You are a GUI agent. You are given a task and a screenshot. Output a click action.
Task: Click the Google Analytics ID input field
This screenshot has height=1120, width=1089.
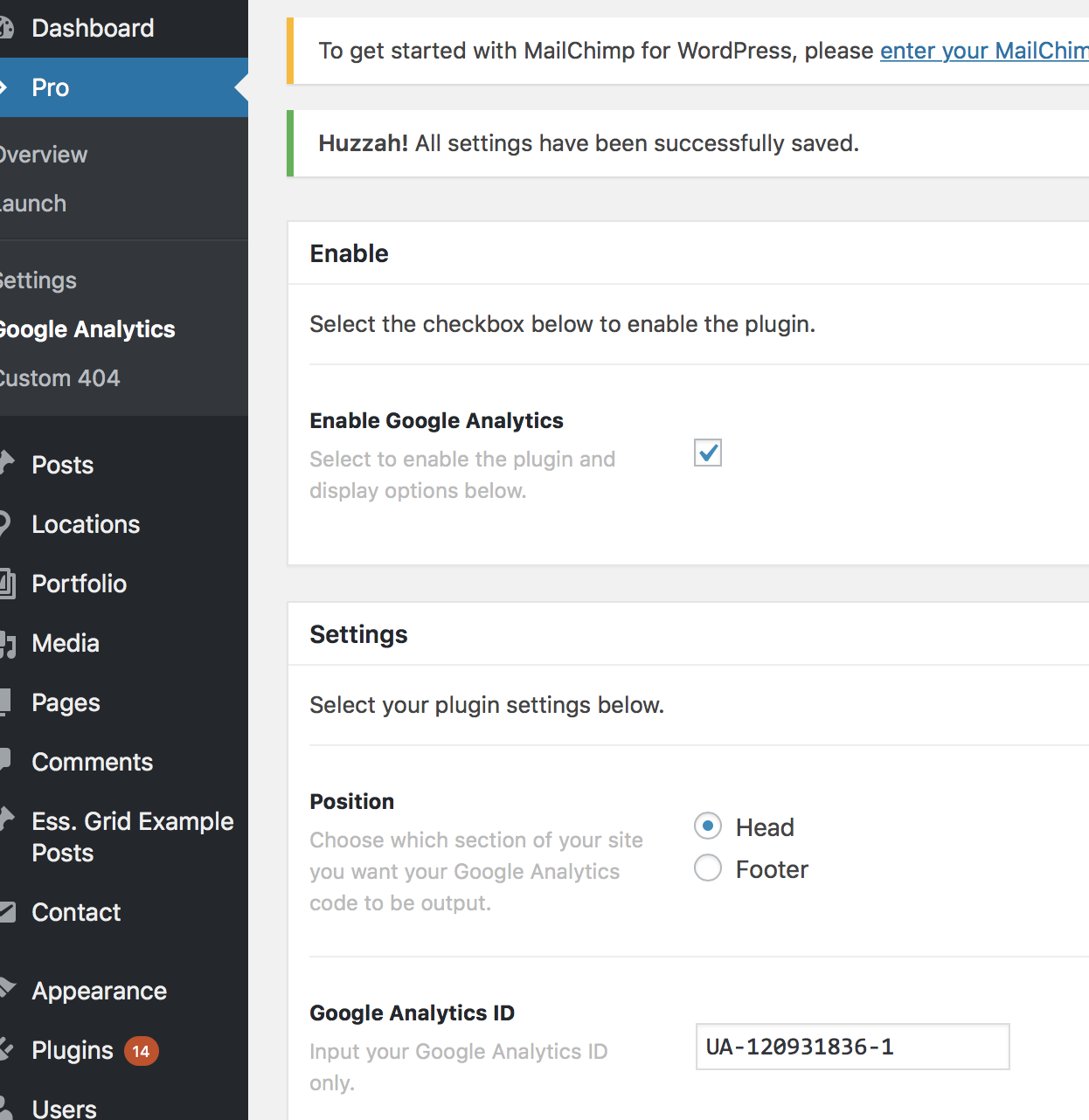(852, 1047)
